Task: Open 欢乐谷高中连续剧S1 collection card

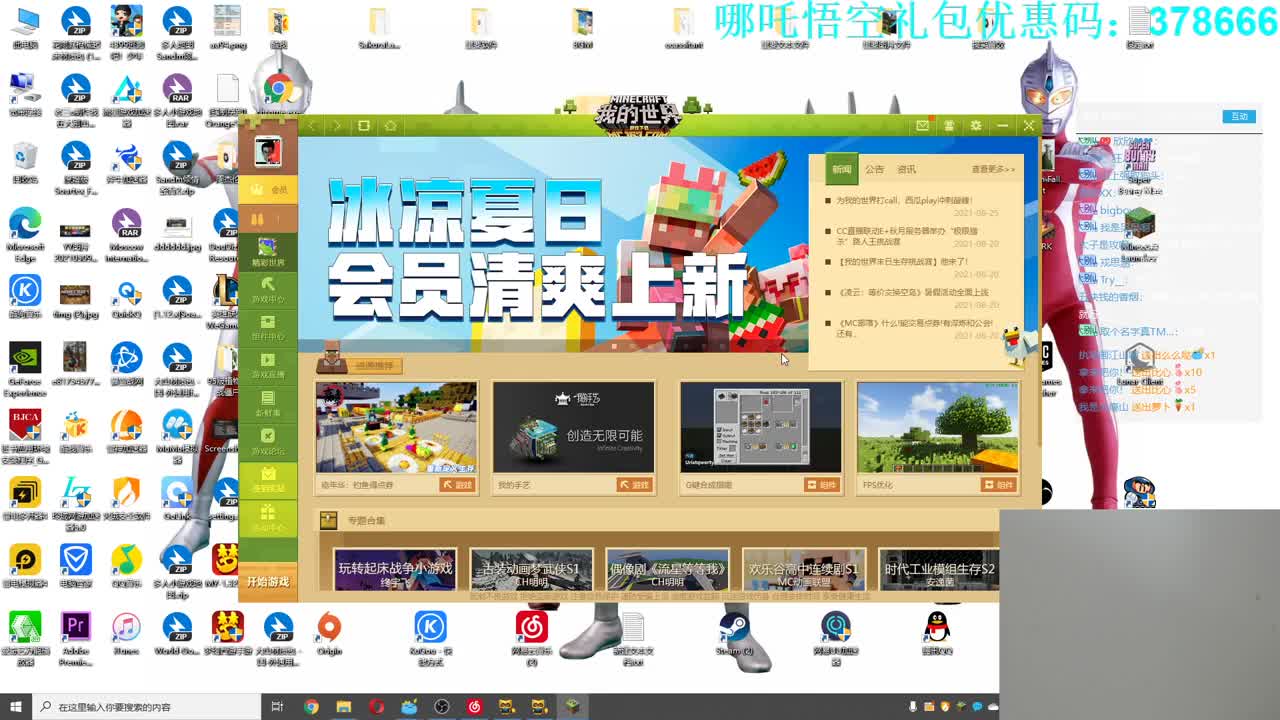Action: pyautogui.click(x=804, y=569)
